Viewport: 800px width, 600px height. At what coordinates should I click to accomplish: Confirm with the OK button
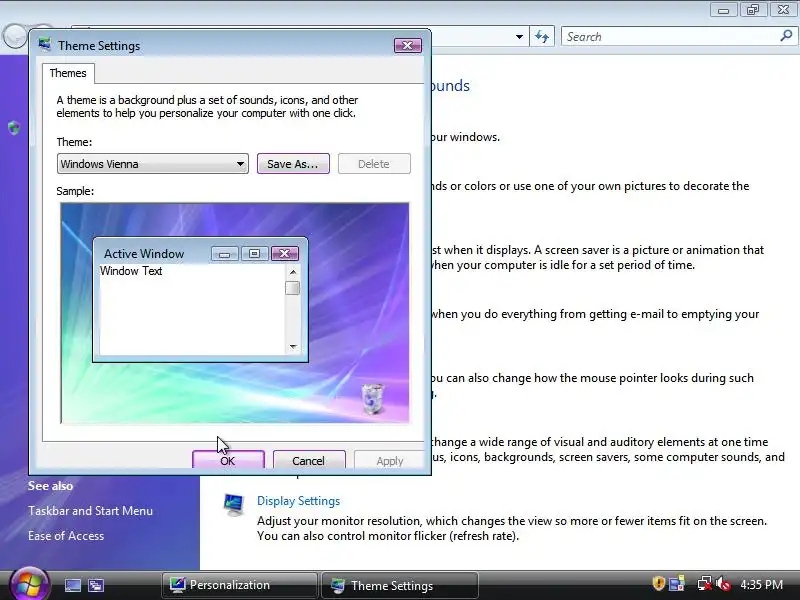pos(228,460)
